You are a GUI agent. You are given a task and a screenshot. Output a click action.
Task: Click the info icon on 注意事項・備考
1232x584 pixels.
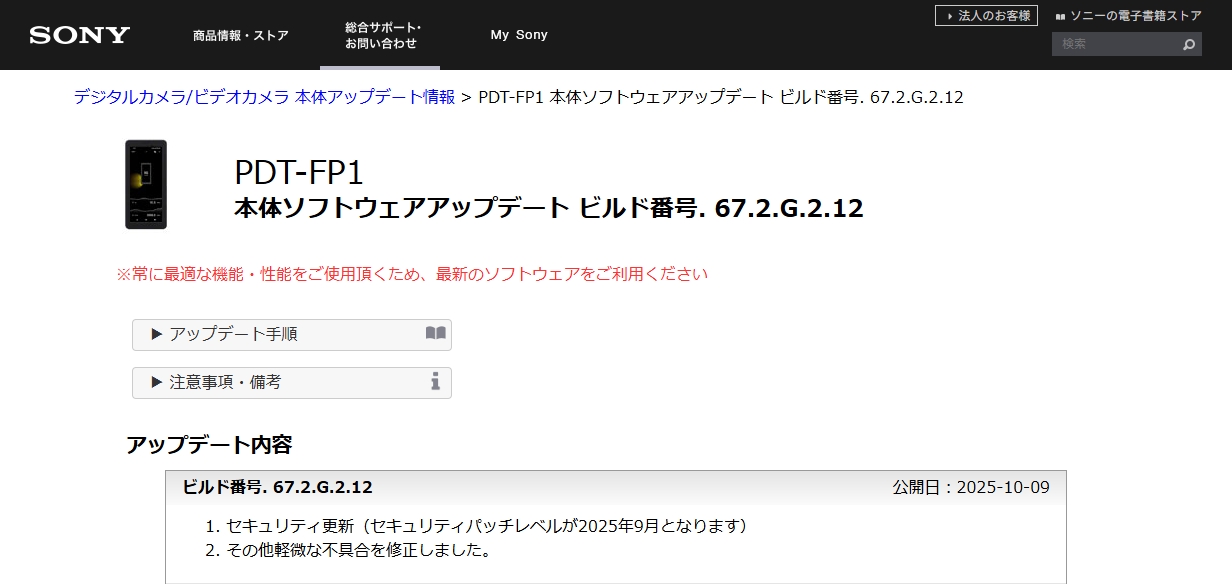pyautogui.click(x=435, y=381)
